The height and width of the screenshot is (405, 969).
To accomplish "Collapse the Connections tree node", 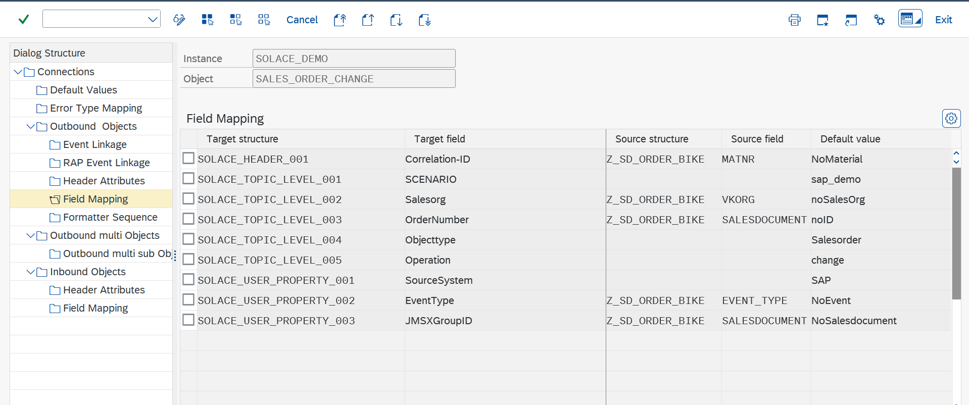I will point(17,72).
